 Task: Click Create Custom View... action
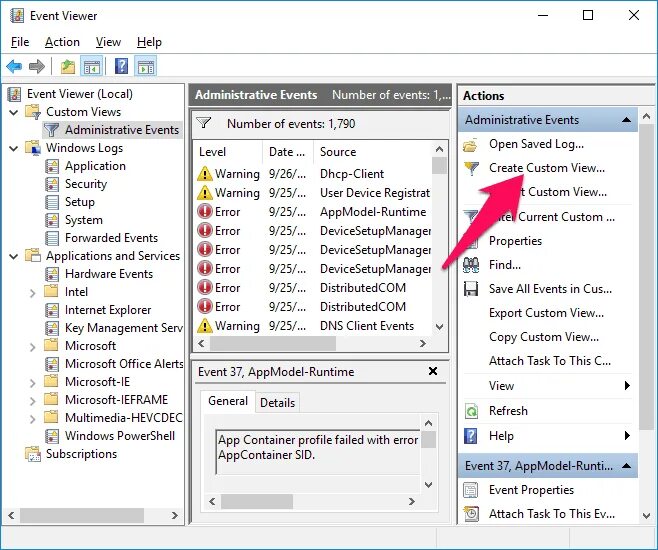(547, 168)
